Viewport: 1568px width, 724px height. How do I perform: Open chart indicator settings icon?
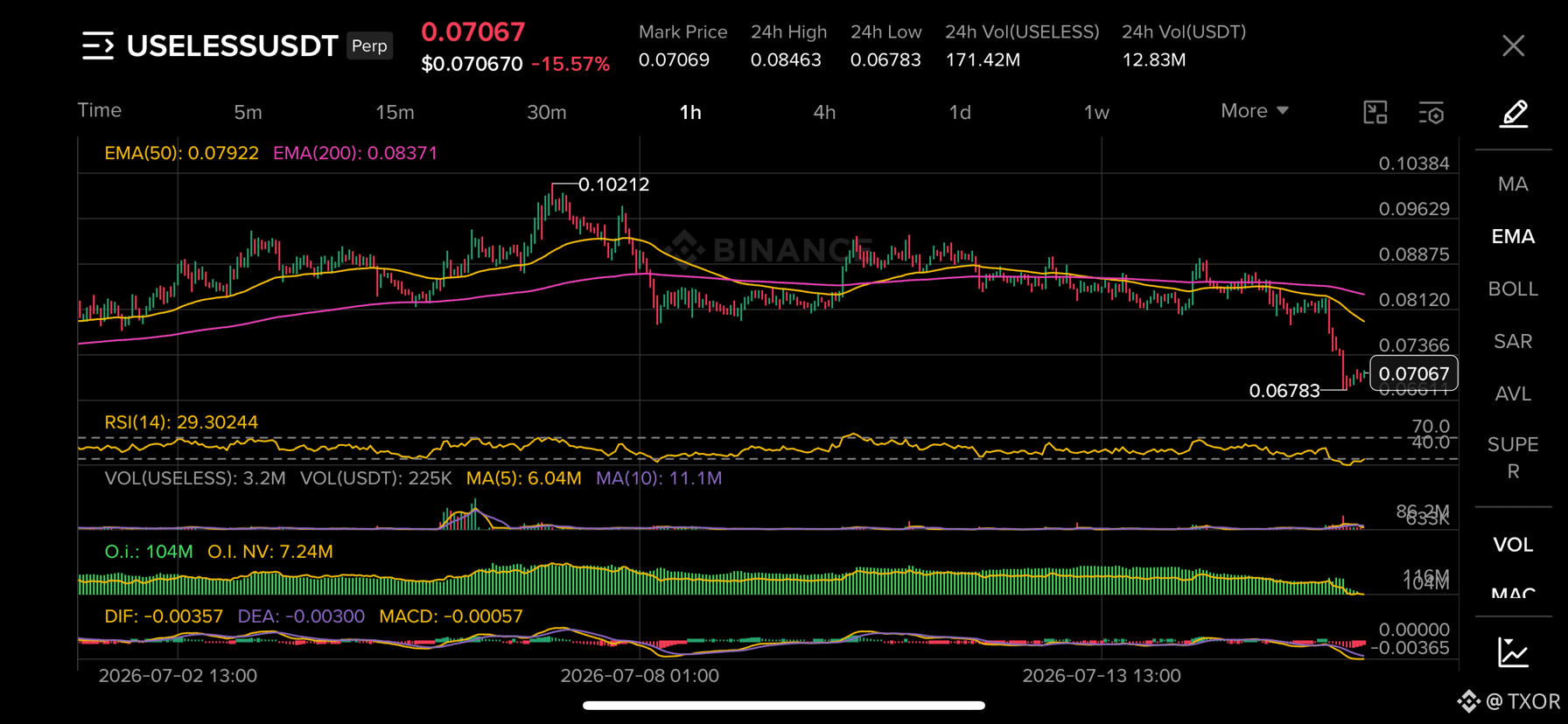(x=1431, y=113)
